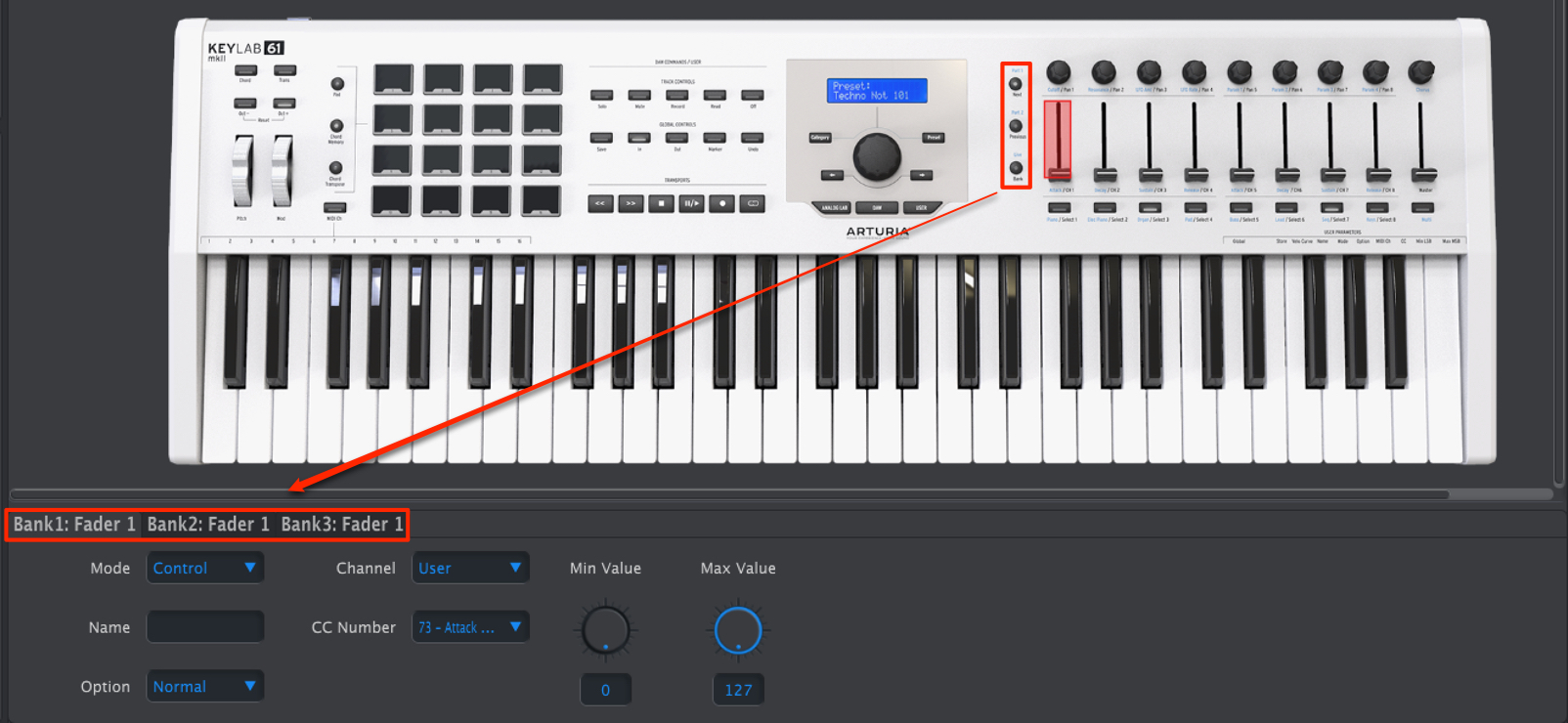Select the Pad mode round button
This screenshot has height=723, width=1568.
(337, 84)
